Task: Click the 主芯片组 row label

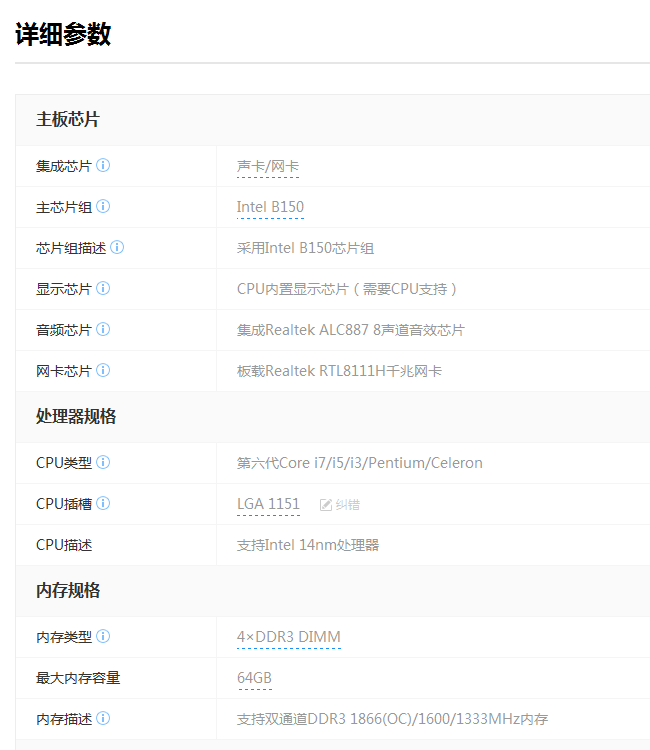Action: 64,207
